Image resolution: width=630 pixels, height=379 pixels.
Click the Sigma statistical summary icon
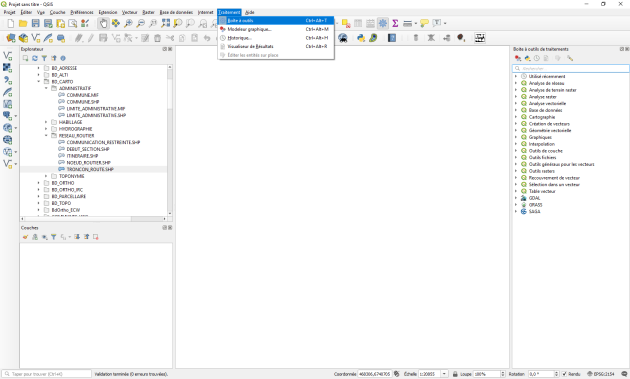pos(395,23)
